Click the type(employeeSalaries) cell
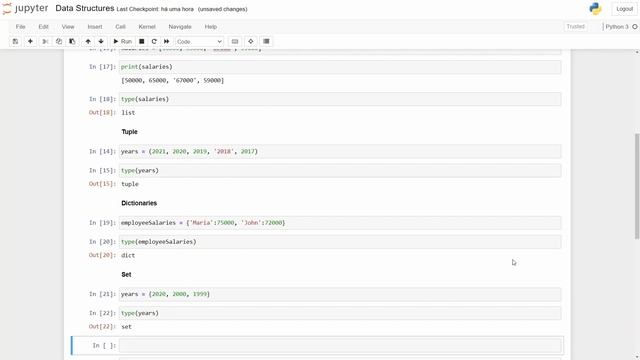Screen dimensions: 640x360 [340, 242]
